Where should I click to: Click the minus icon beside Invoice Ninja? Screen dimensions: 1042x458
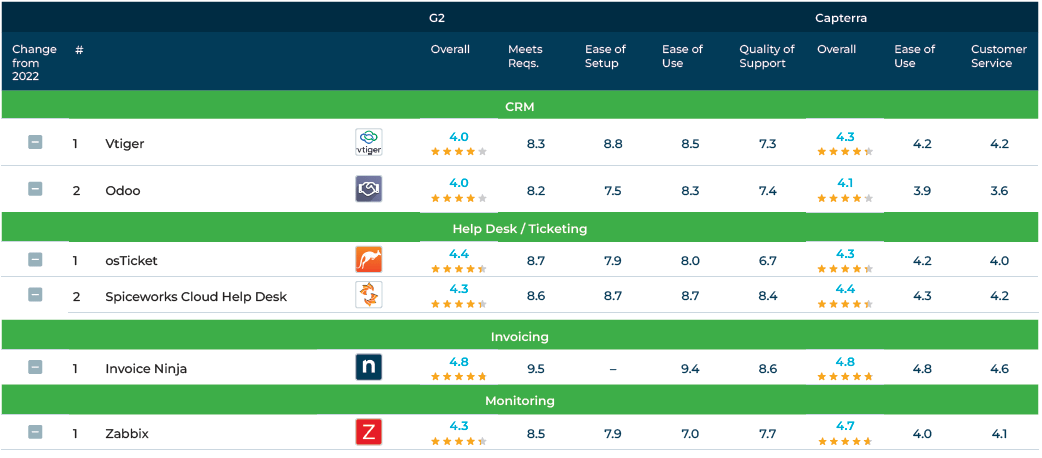(35, 367)
